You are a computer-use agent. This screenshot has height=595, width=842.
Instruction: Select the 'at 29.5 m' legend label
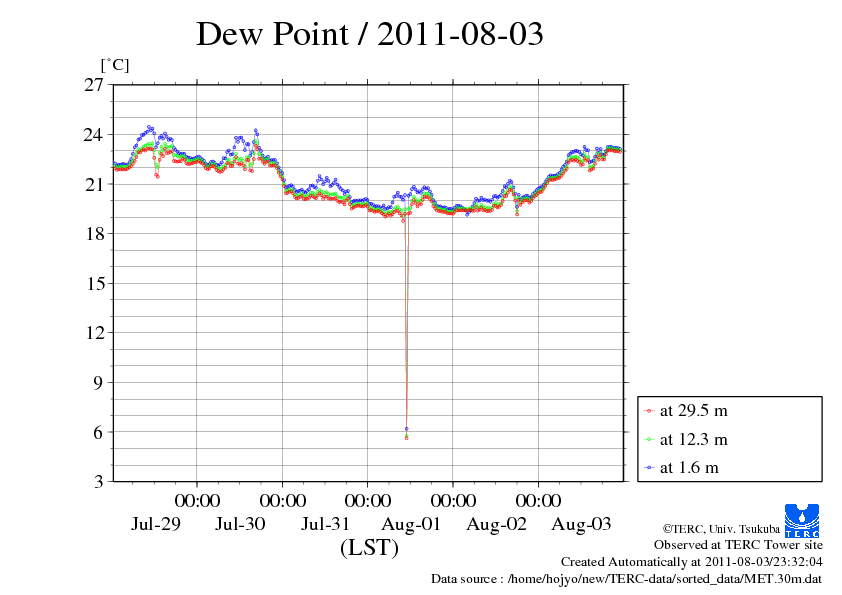click(693, 411)
